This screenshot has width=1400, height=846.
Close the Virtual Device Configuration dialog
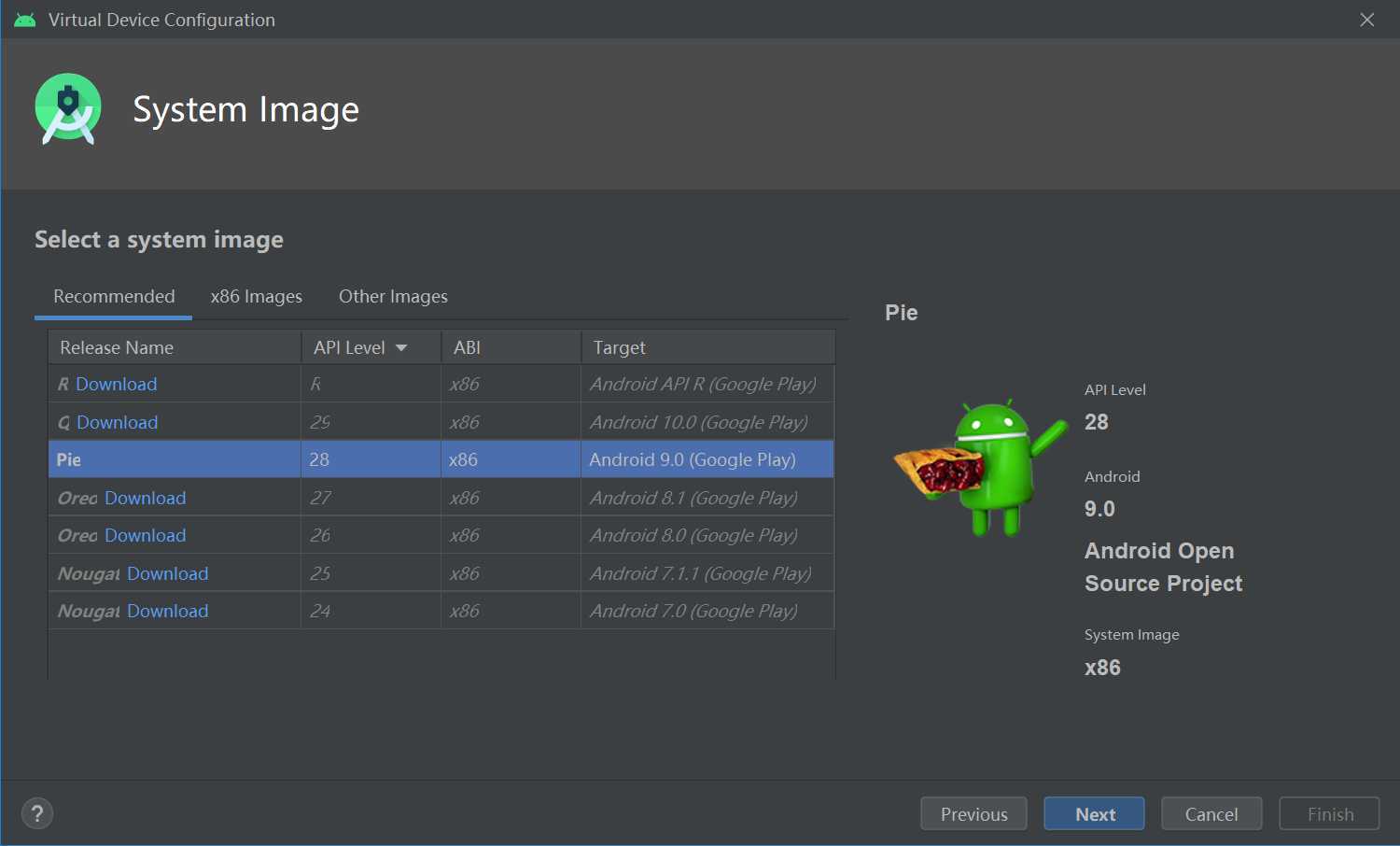click(1367, 20)
